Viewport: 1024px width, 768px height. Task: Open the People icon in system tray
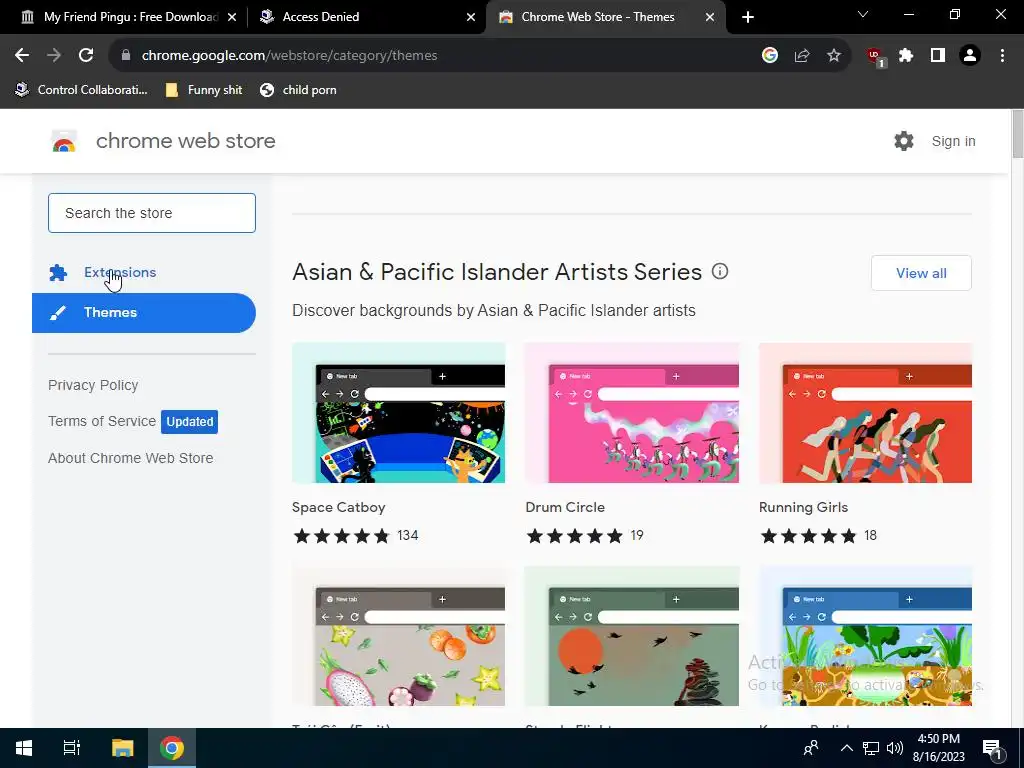pos(811,748)
